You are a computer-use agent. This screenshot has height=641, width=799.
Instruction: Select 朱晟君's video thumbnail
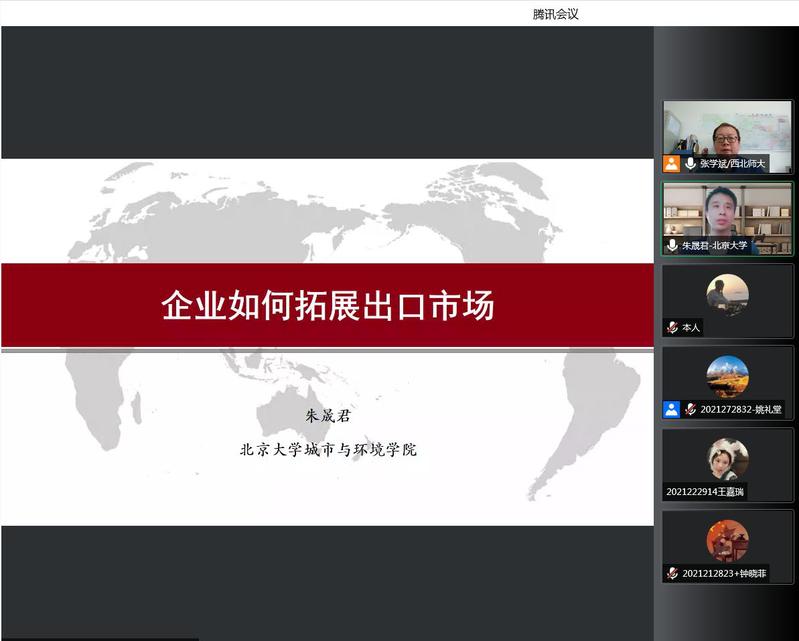tap(727, 212)
